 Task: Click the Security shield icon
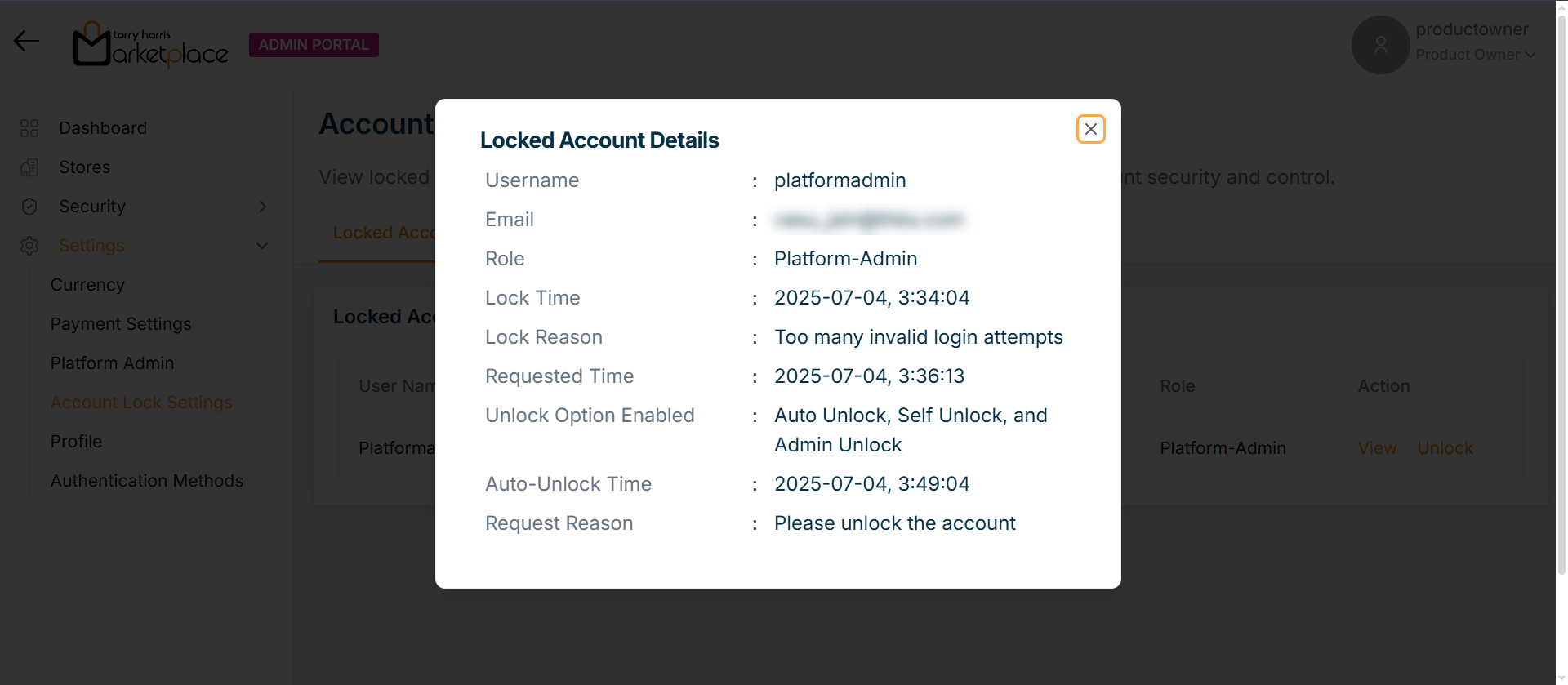pos(29,207)
